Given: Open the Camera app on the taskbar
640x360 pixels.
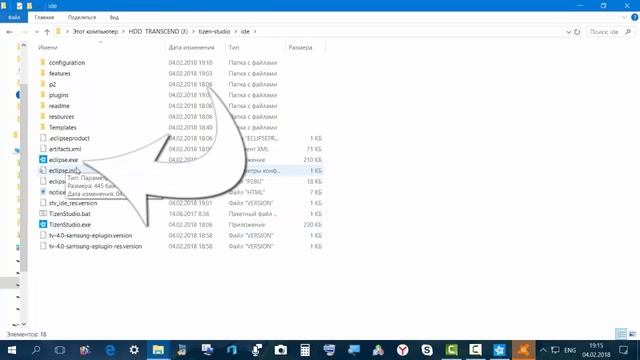Looking at the screenshot, I should [x=280, y=350].
